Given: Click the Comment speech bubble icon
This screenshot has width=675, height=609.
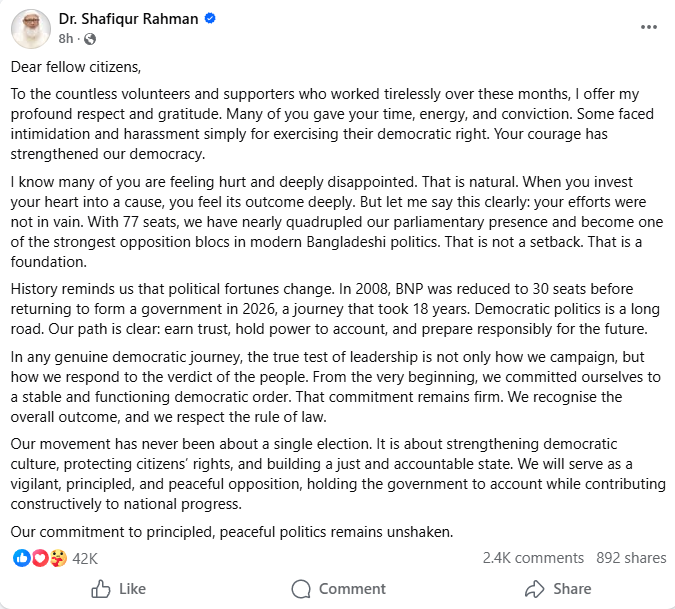Looking at the screenshot, I should pyautogui.click(x=301, y=589).
